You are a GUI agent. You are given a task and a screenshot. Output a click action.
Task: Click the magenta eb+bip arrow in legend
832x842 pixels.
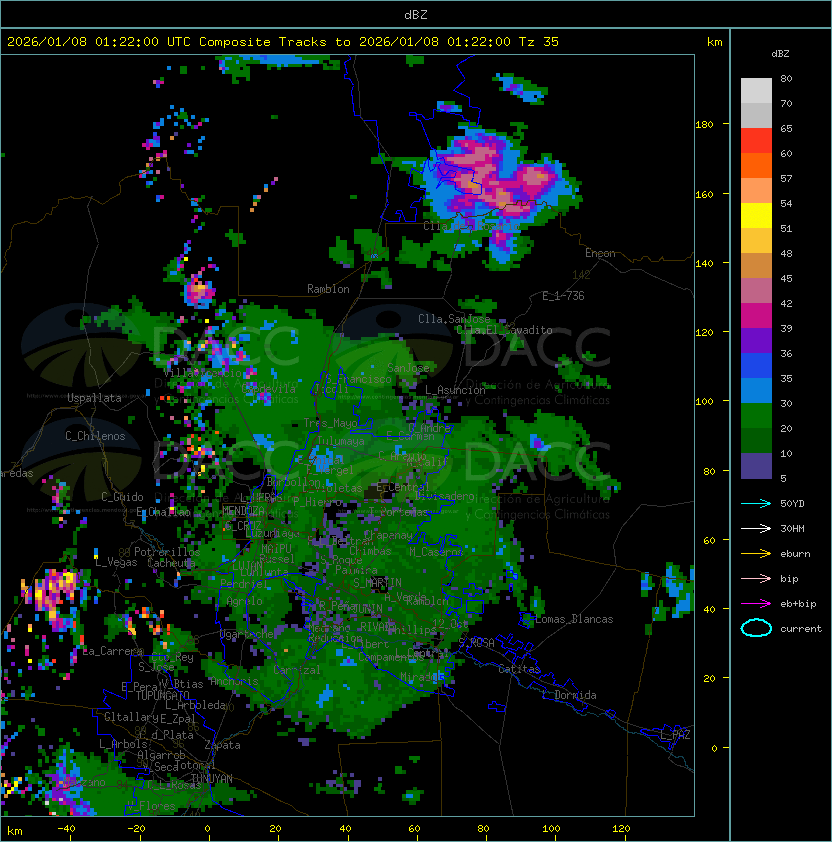click(756, 604)
